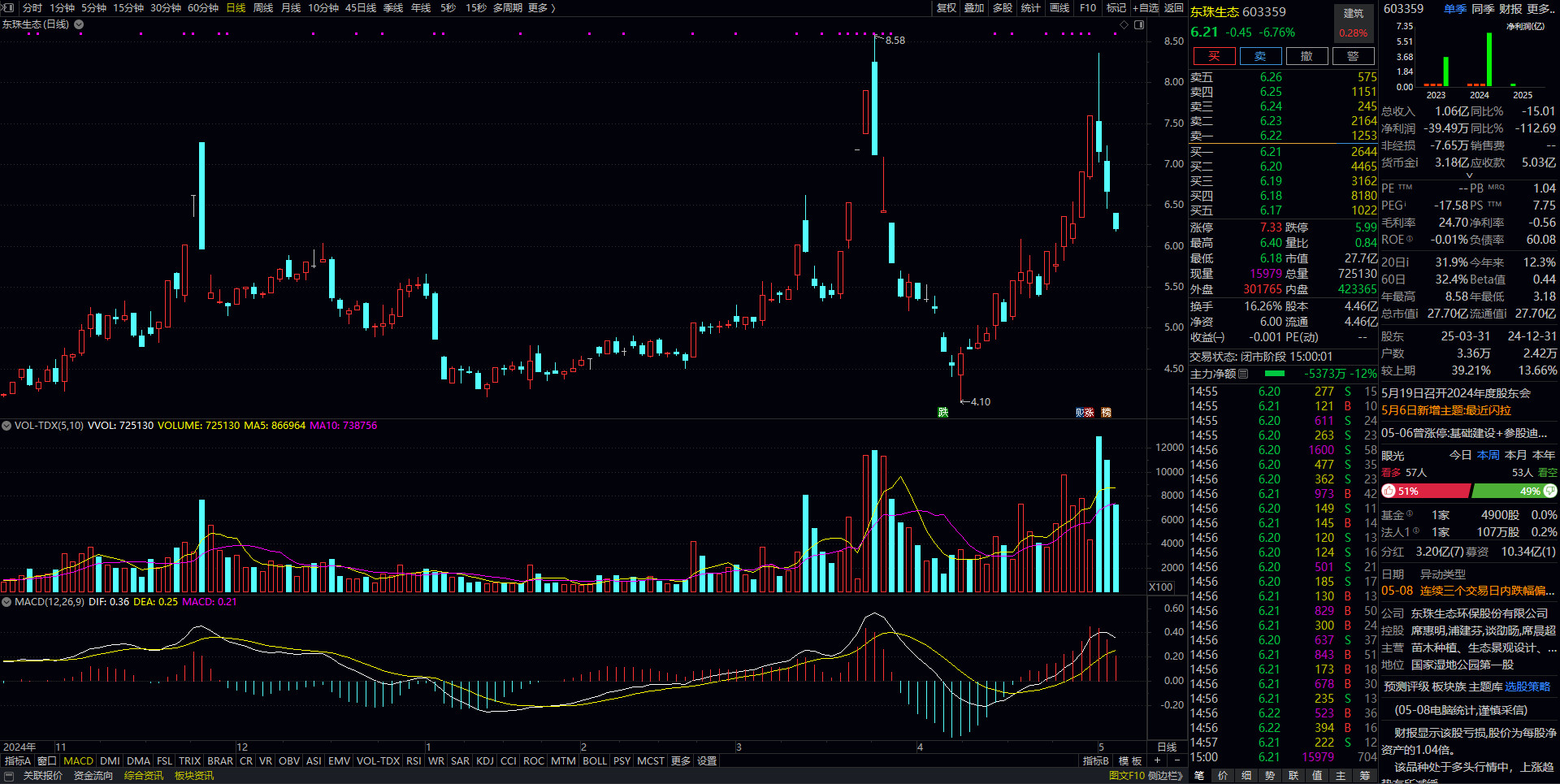Open 综合资讯 tab in bottom bar
This screenshot has height=784, width=1560.
pyautogui.click(x=144, y=776)
